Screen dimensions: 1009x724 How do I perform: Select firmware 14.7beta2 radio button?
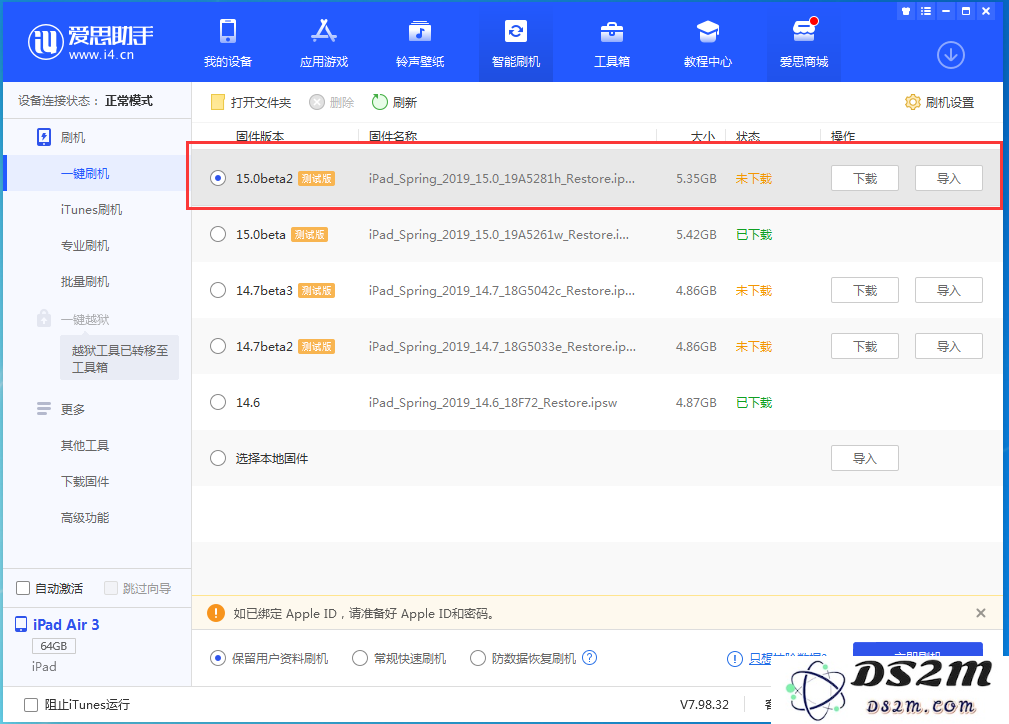point(218,346)
